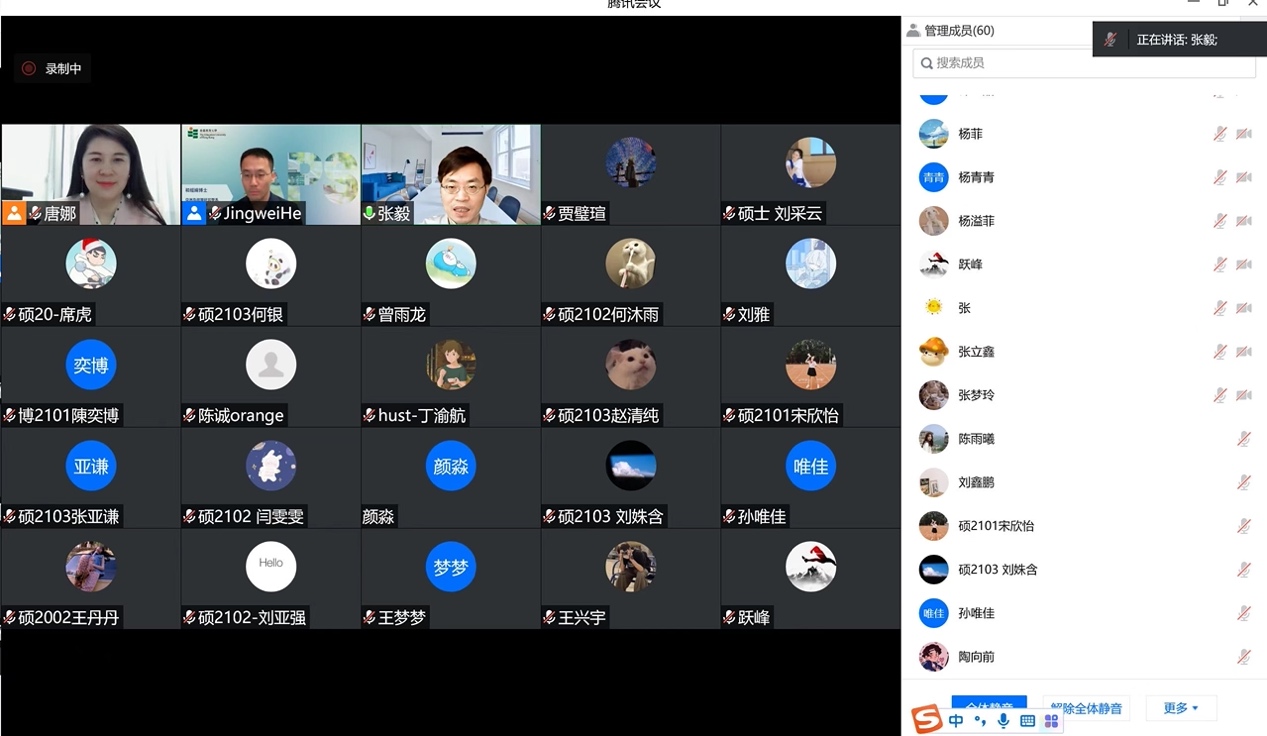The height and width of the screenshot is (736, 1267).
Task: Click the Sogou voice input microphone icon
Action: click(1003, 721)
